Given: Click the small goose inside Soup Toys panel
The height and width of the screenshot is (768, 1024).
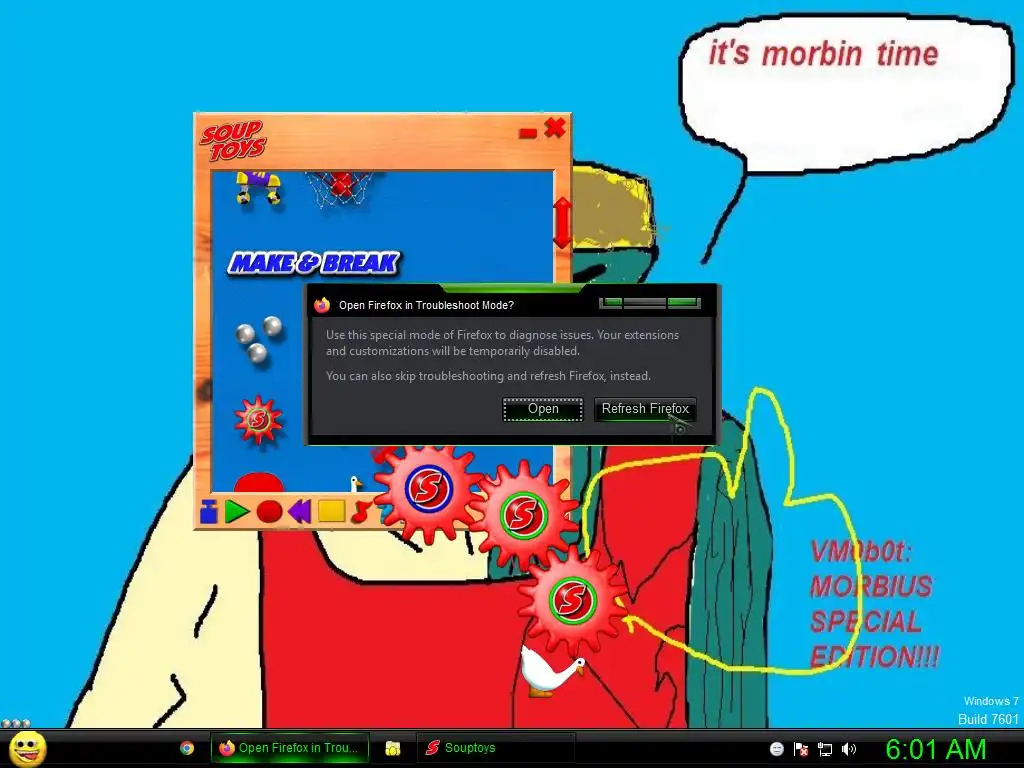Looking at the screenshot, I should [357, 484].
